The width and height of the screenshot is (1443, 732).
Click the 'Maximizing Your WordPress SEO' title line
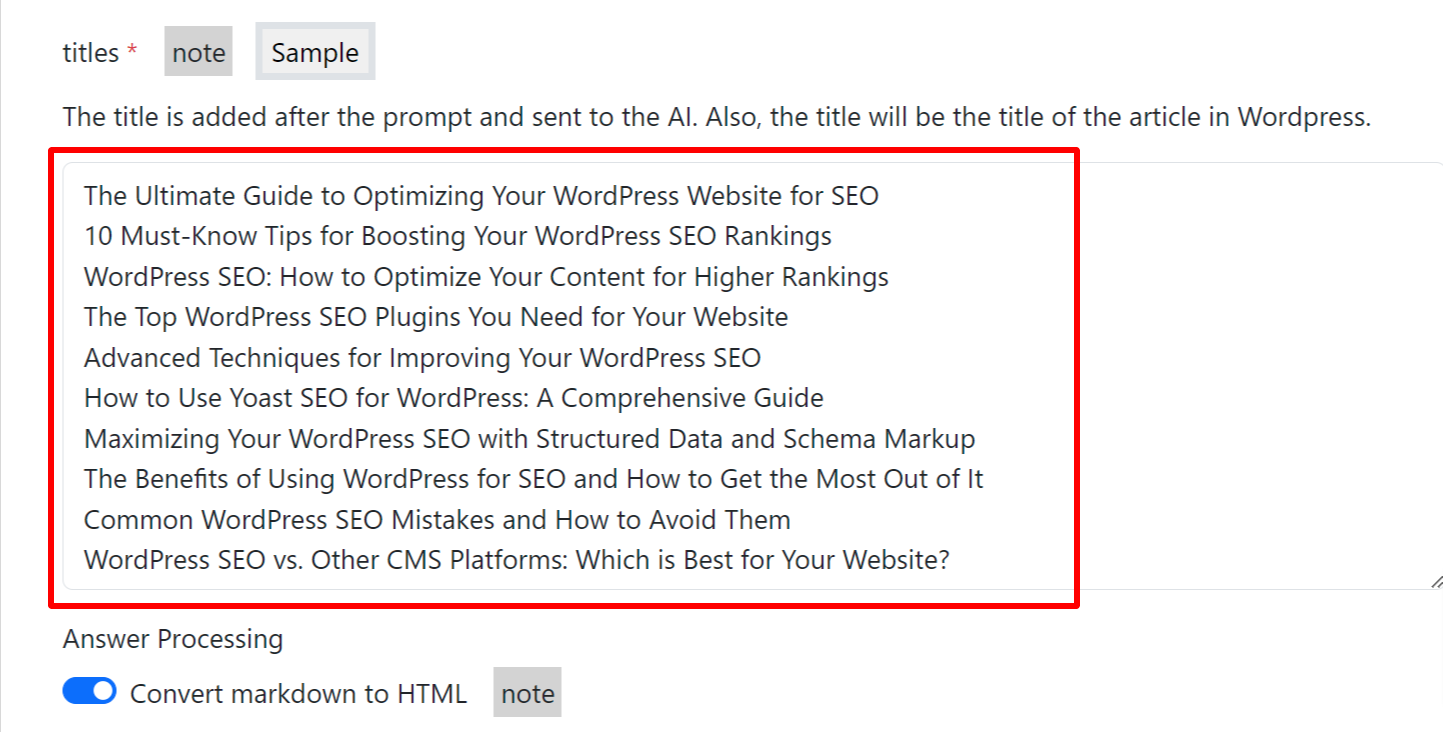(x=529, y=439)
